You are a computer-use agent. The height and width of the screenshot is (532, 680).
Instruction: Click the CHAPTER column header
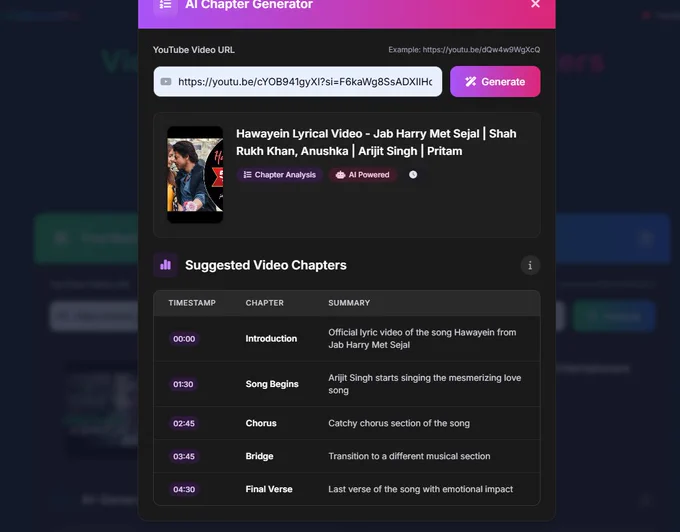coord(265,303)
